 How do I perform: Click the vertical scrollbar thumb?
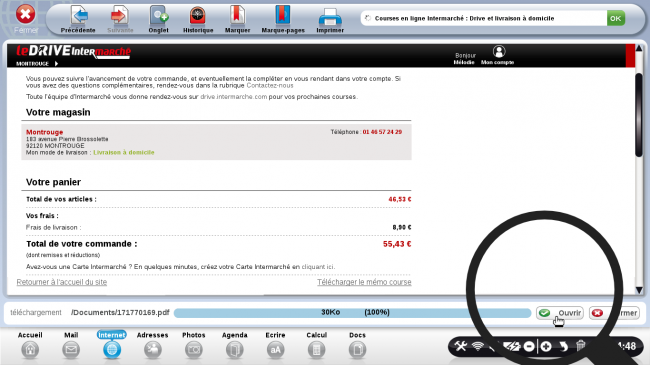[x=639, y=115]
